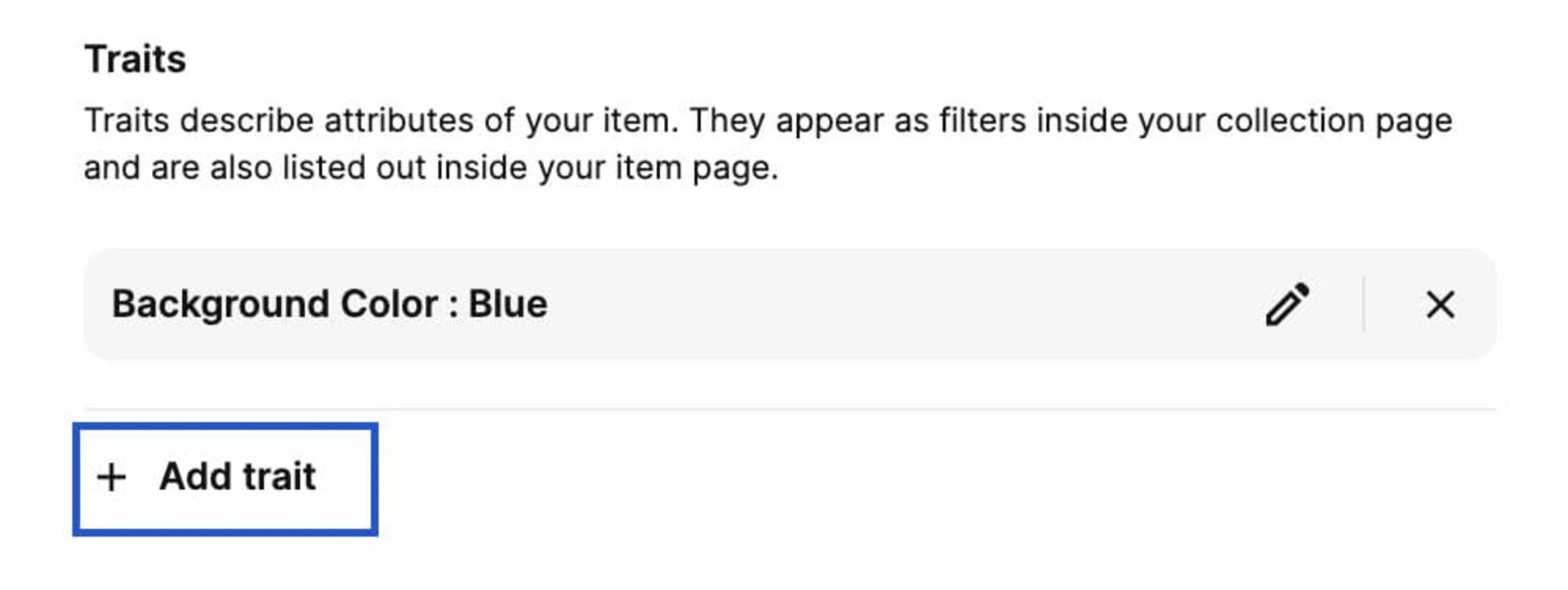Viewport: 1568px width, 590px height.
Task: Click empty space inside the grey trait row
Action: (898, 304)
